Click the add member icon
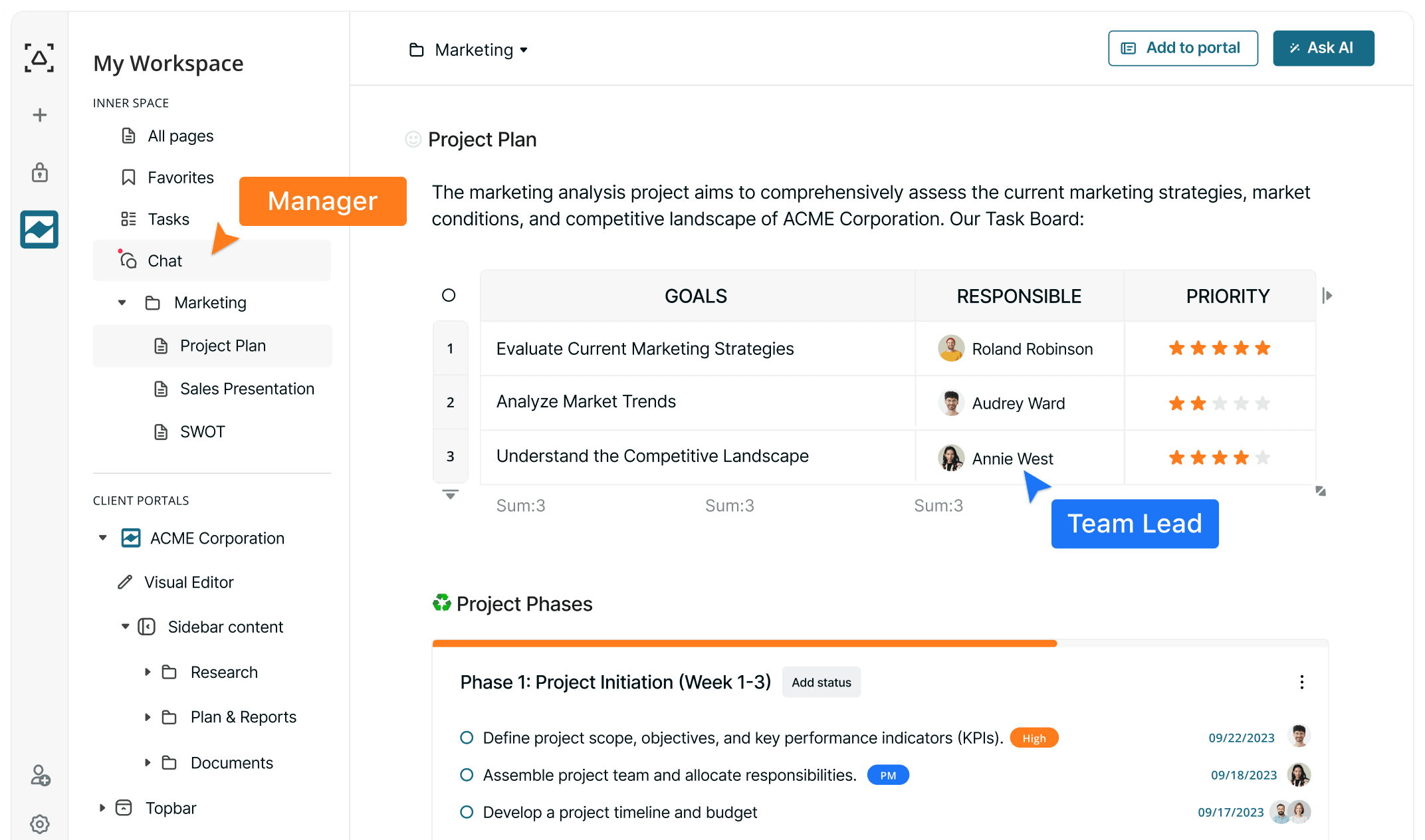The height and width of the screenshot is (840, 1425). (x=40, y=776)
